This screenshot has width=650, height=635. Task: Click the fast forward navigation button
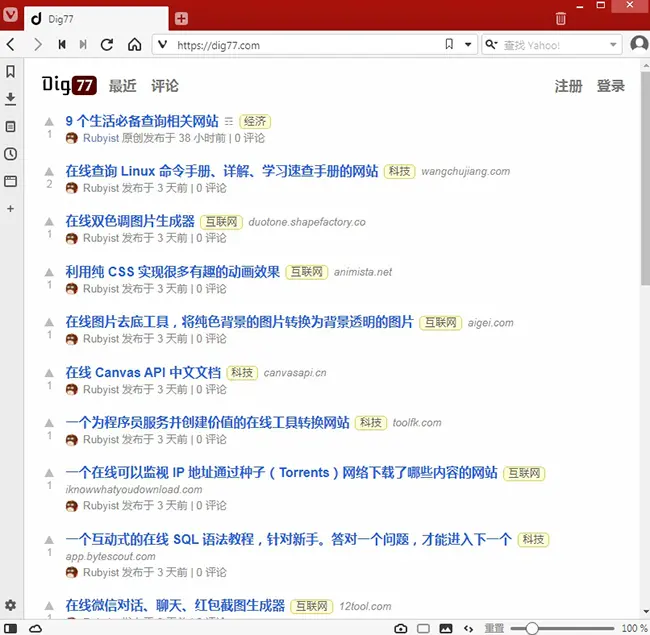pos(83,44)
